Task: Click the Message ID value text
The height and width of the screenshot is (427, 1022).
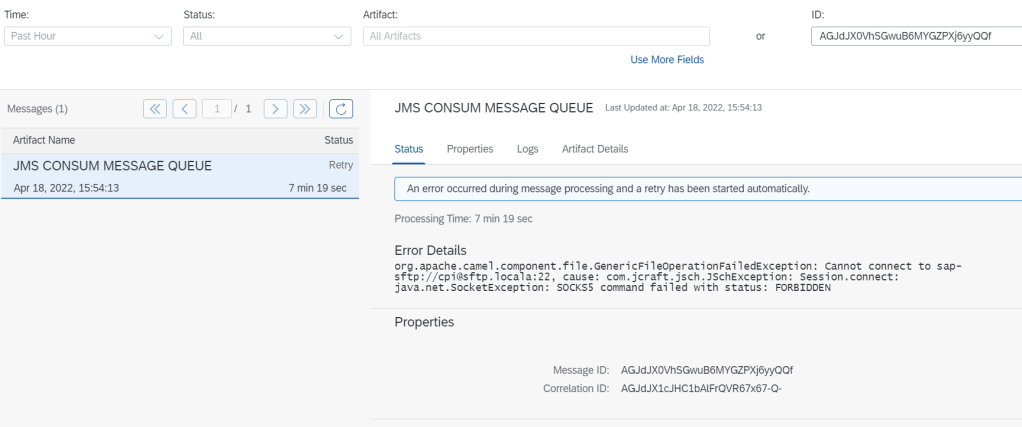Action: [707, 370]
